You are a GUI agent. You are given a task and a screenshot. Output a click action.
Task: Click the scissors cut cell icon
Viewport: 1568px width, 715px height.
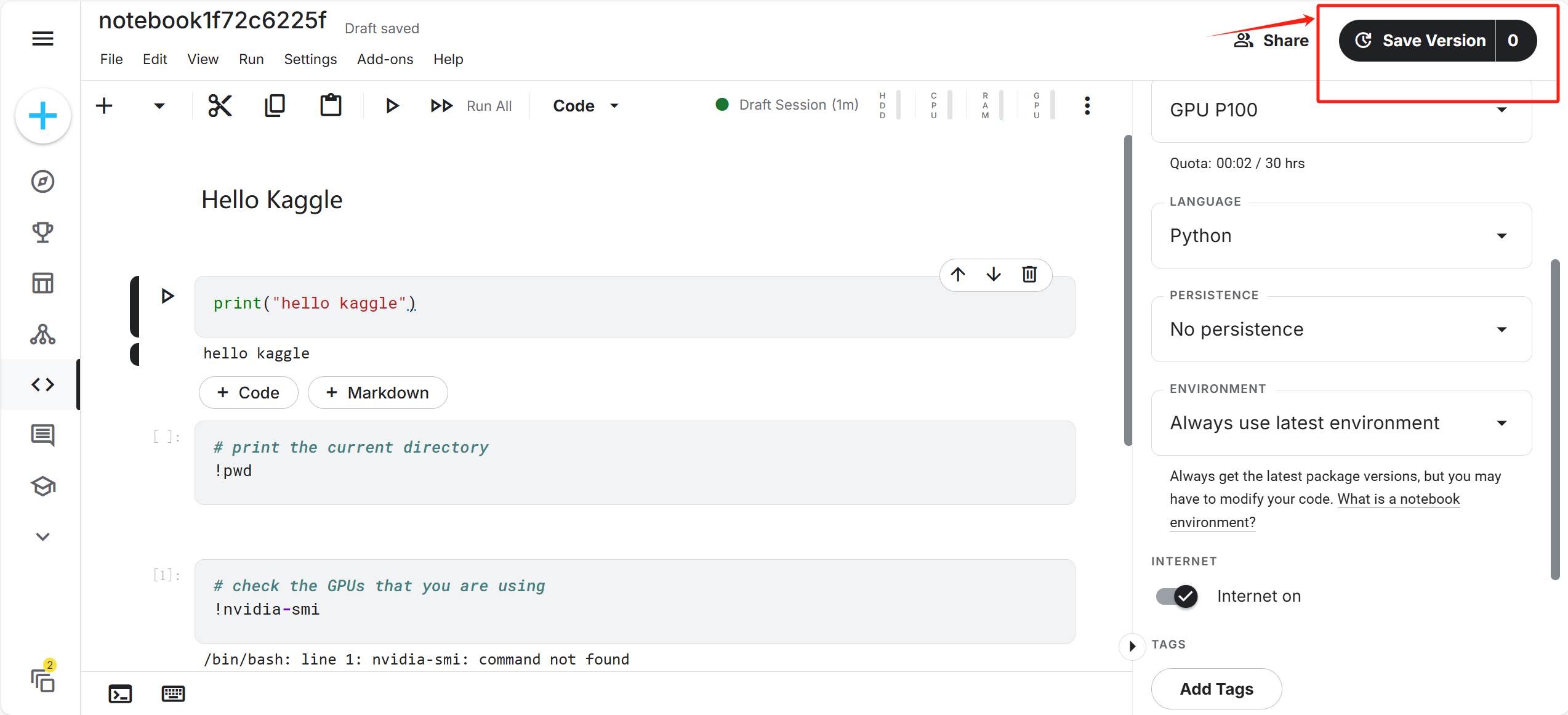[220, 105]
